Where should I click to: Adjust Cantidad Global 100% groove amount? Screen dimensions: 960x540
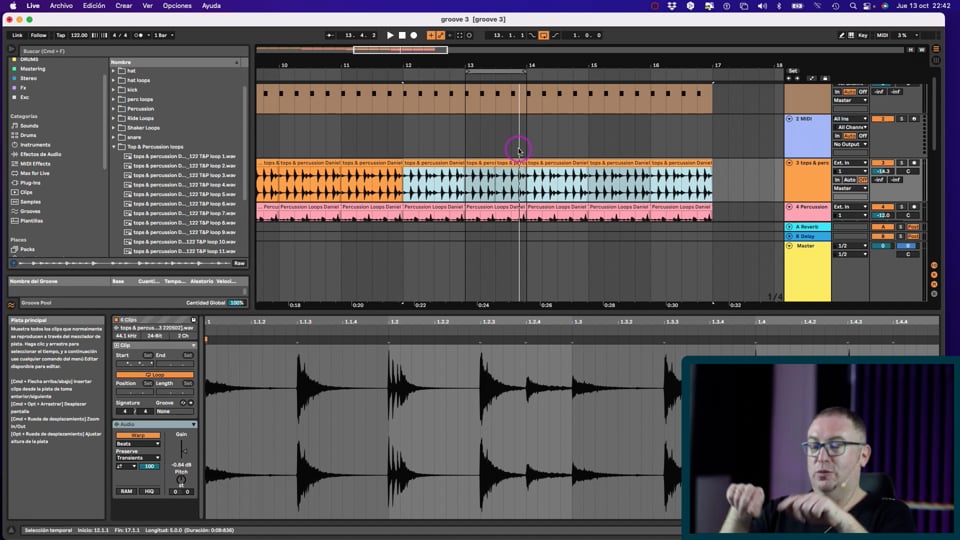point(236,303)
